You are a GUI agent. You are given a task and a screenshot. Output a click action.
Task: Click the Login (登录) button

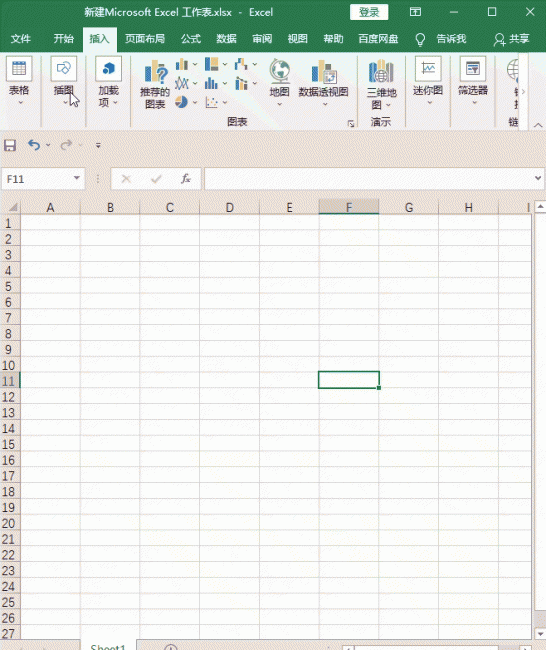tap(369, 12)
